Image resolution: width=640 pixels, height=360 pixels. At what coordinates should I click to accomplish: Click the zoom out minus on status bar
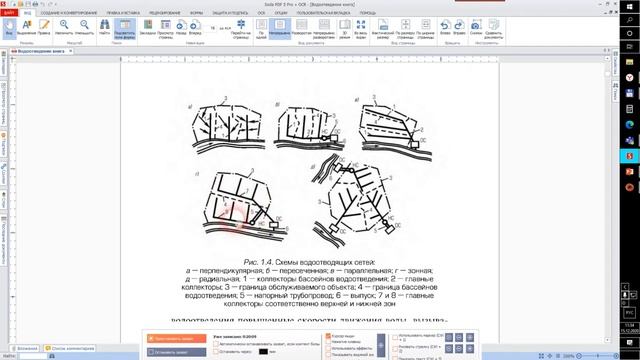(579, 356)
